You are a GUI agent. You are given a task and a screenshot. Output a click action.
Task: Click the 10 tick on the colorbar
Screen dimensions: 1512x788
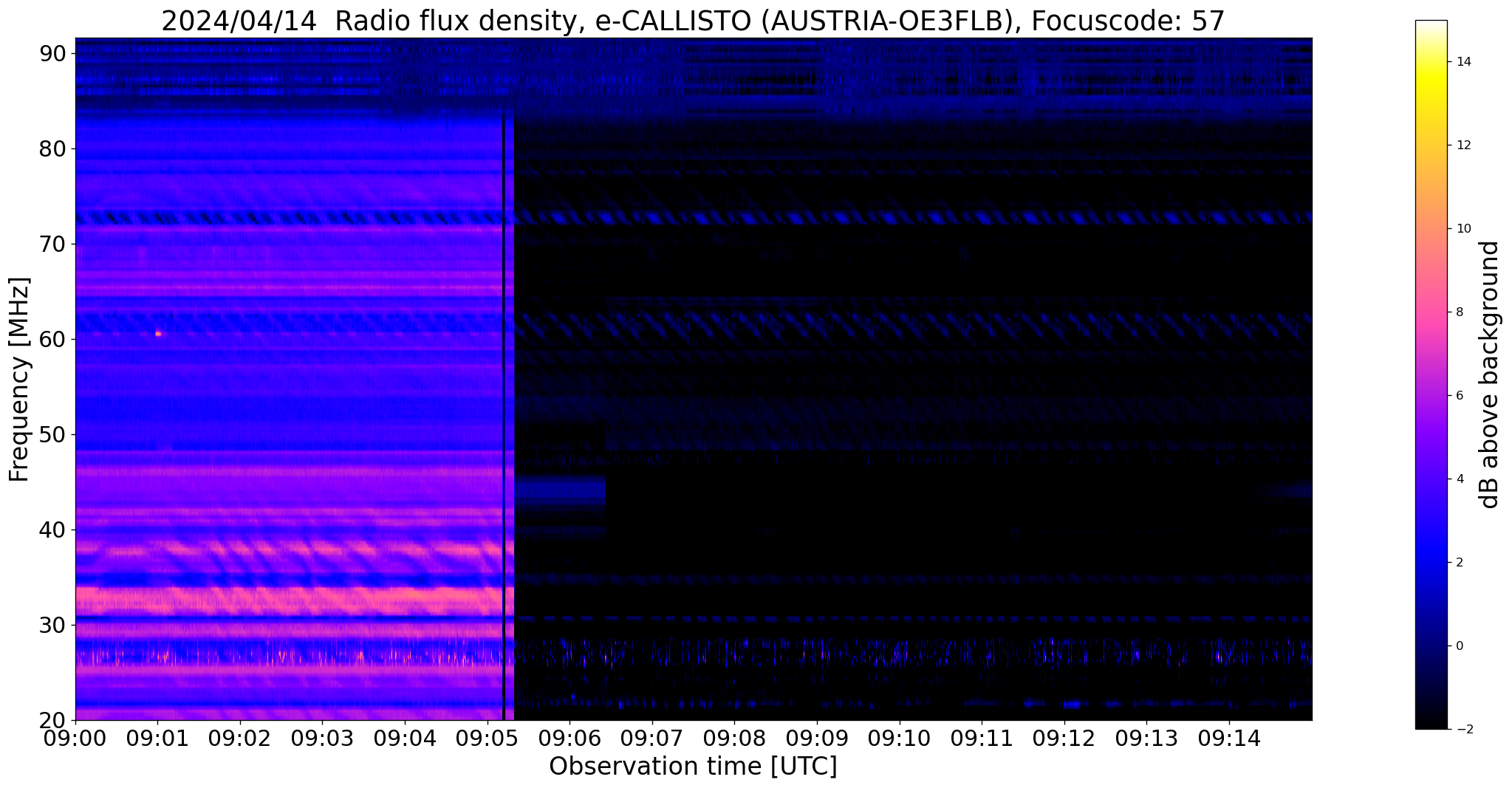(x=1463, y=229)
